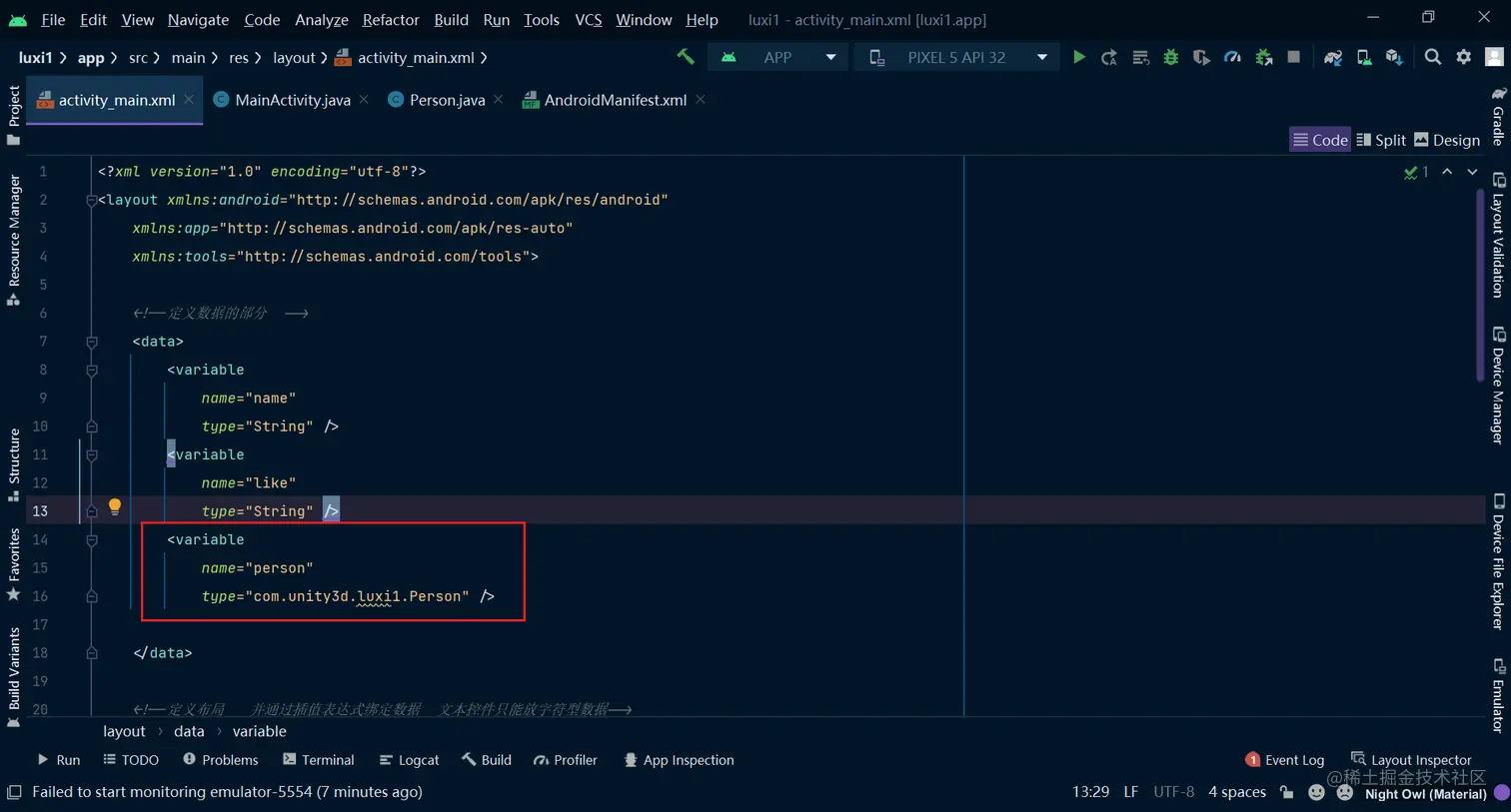The height and width of the screenshot is (812, 1511).
Task: Collapse the variable fold marker on line 11
Action: 92,454
